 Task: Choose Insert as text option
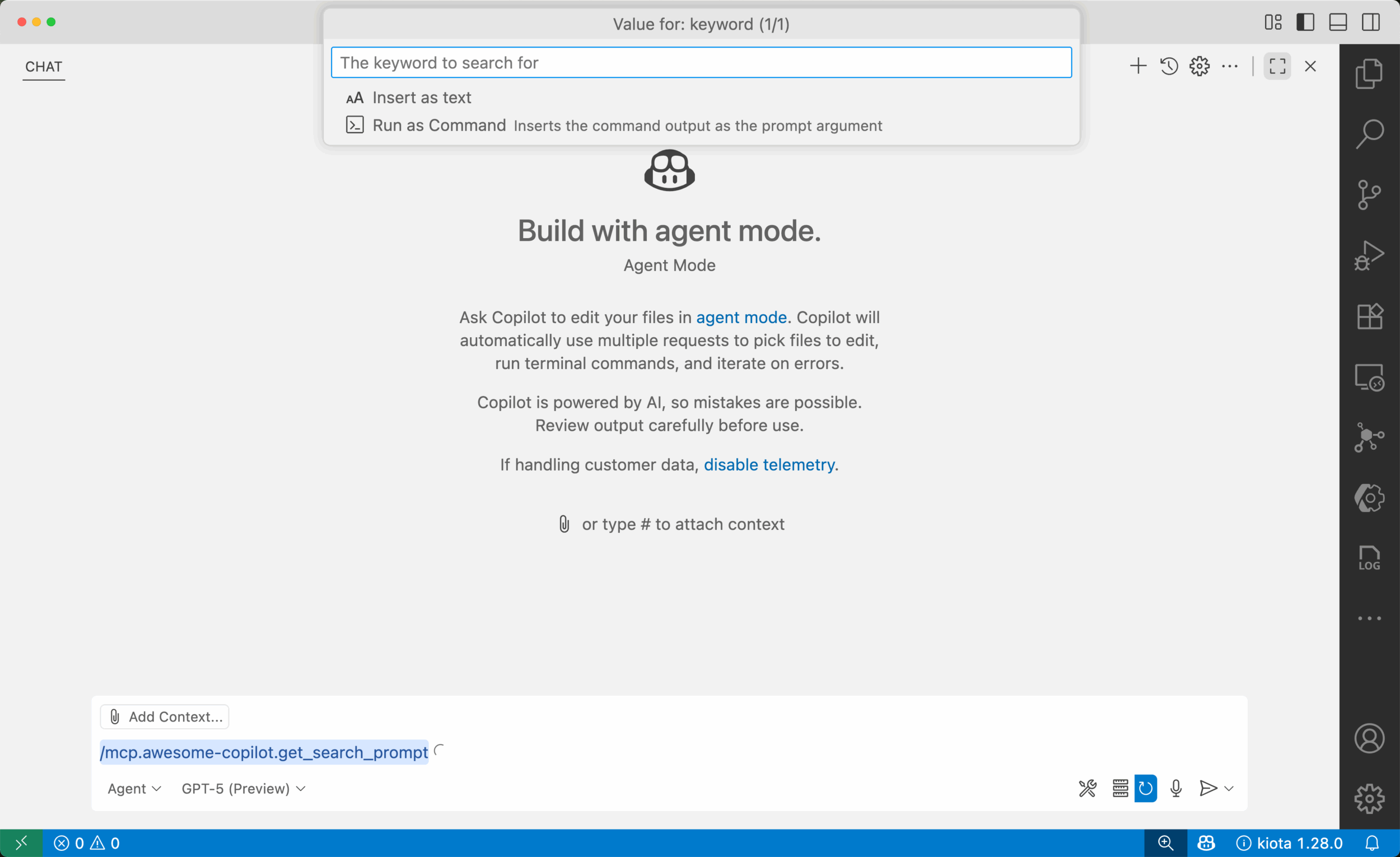pyautogui.click(x=421, y=98)
